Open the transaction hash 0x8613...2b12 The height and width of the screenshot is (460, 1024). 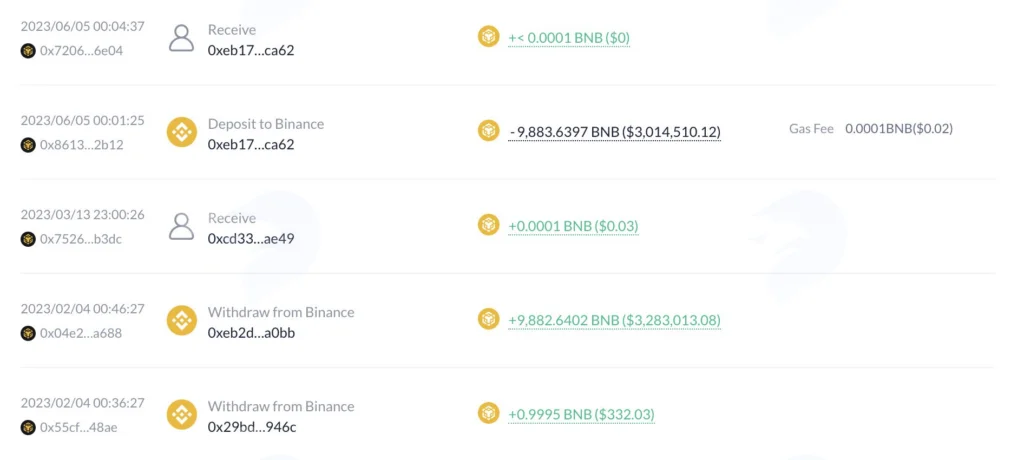(x=81, y=145)
